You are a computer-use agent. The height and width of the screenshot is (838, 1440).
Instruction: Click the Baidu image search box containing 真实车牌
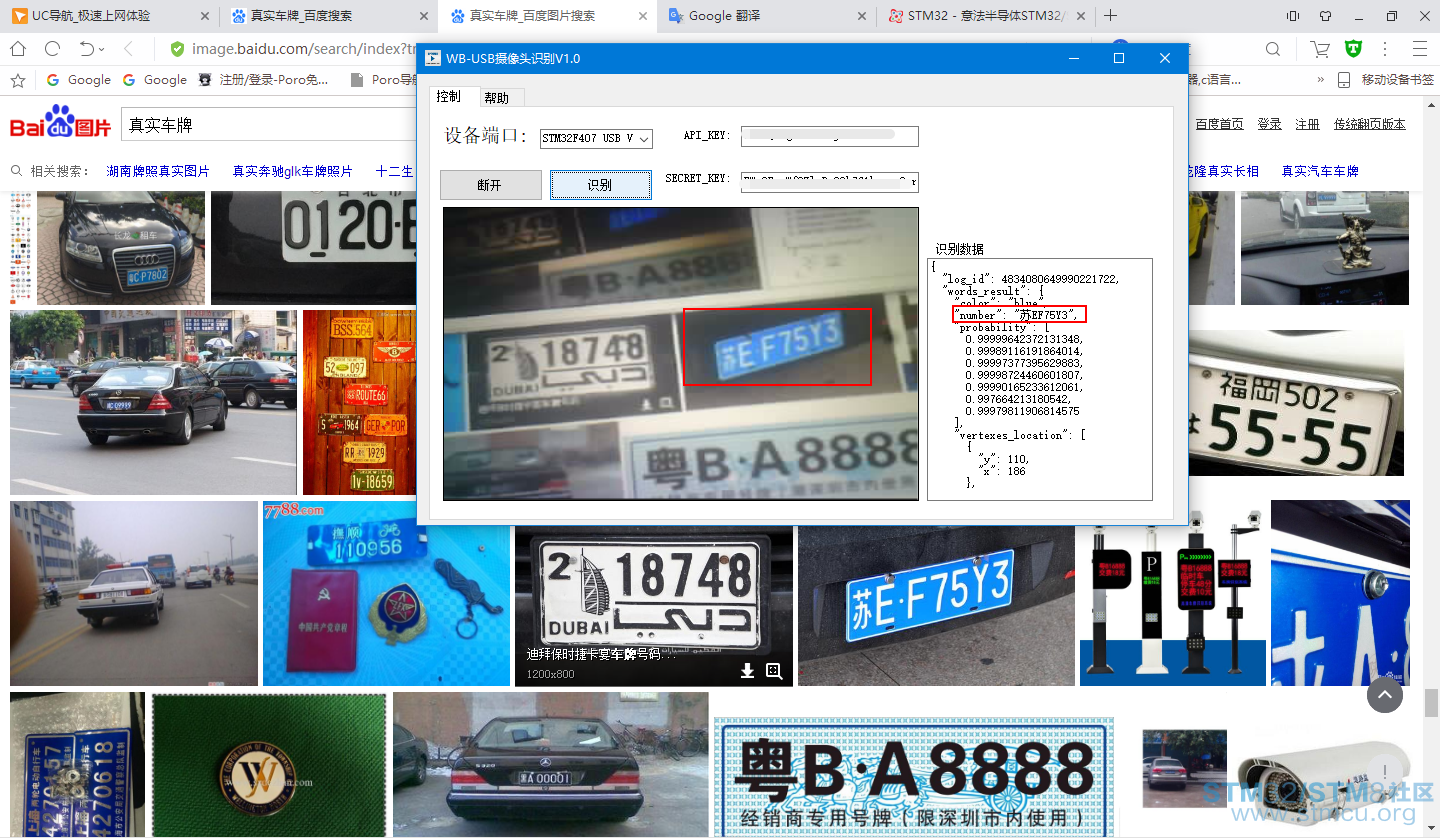[x=270, y=125]
